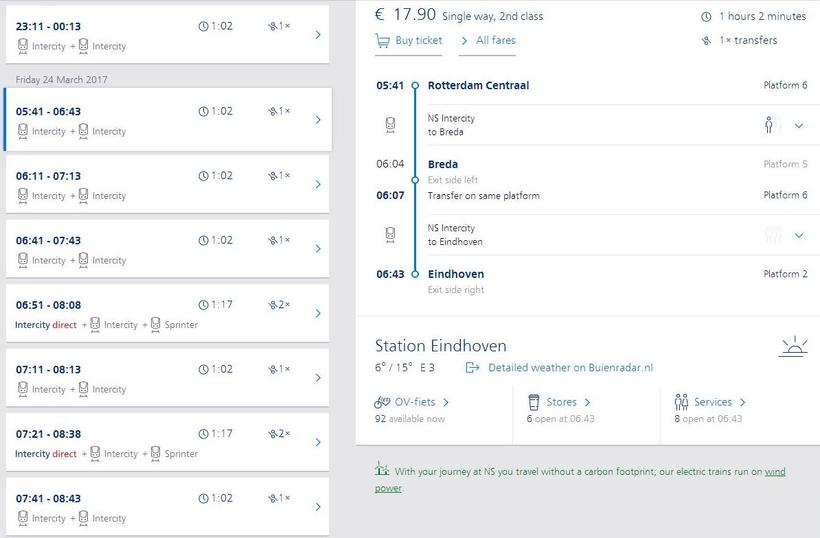The image size is (820, 538).
Task: Click the external link icon before Buienradar
Action: pyautogui.click(x=472, y=368)
